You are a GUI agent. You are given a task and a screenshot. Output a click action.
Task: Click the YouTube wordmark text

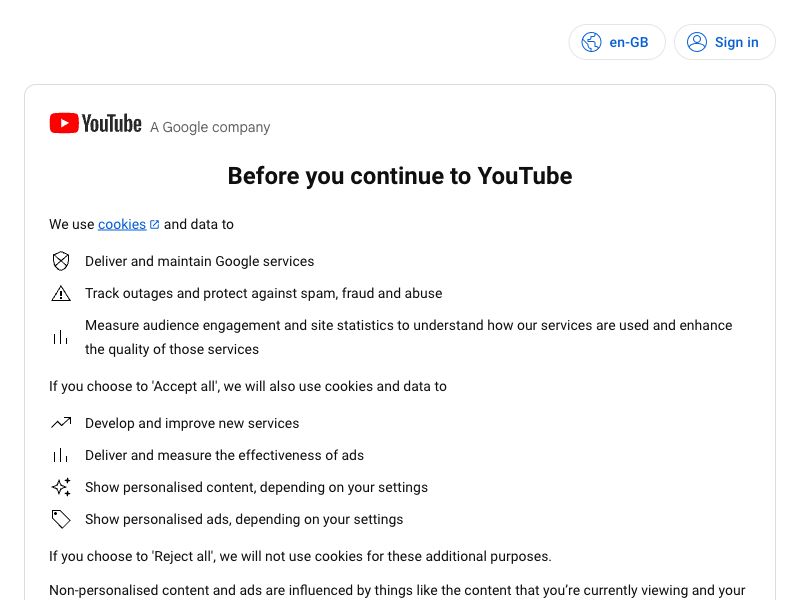(x=111, y=123)
